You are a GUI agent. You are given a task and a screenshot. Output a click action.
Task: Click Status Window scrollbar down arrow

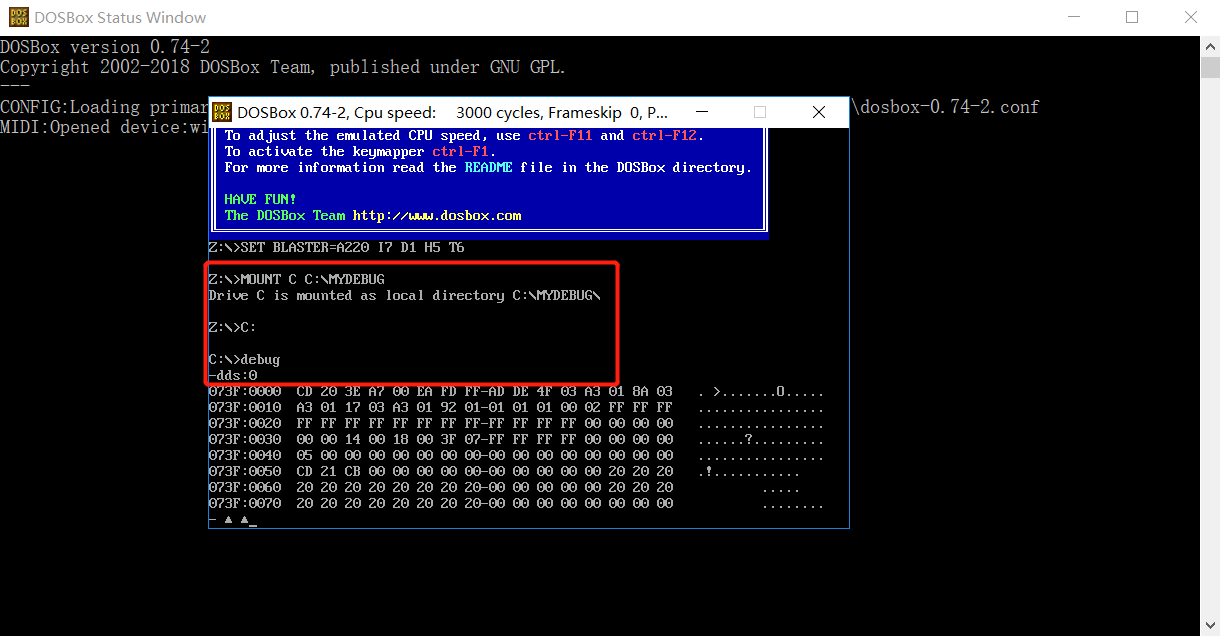pos(1210,626)
